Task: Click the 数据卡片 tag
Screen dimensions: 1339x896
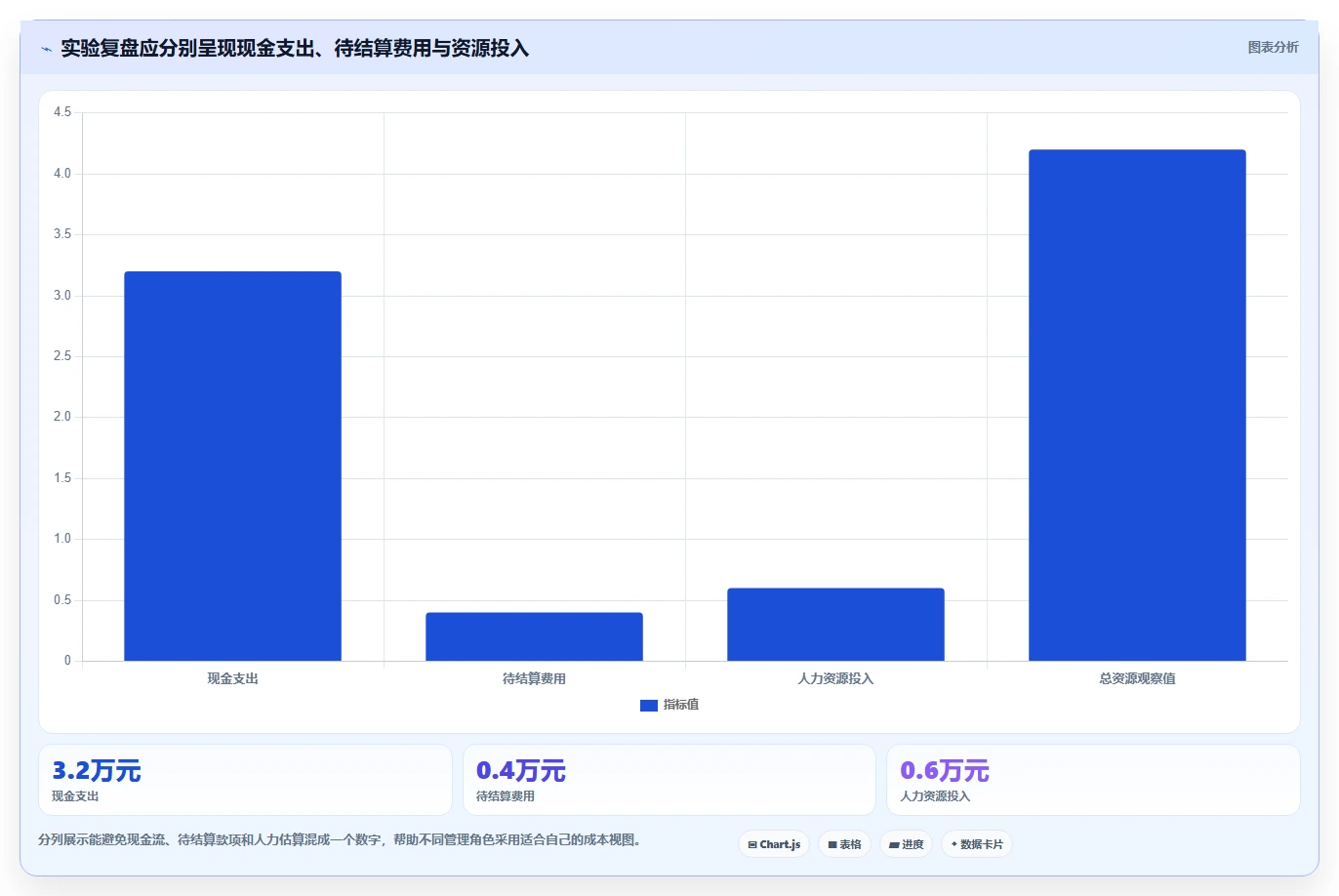Action: tap(977, 844)
